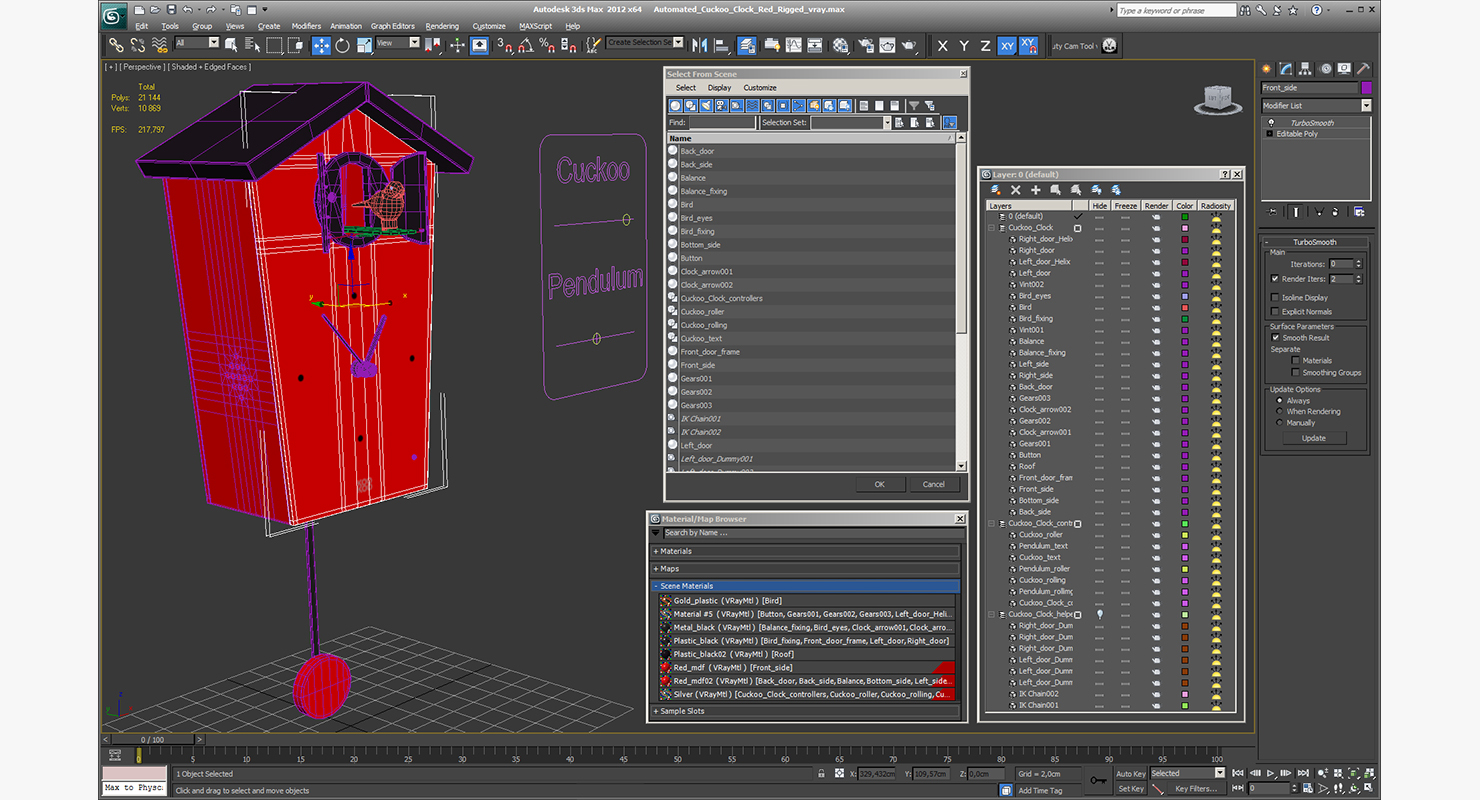Open Create Selection Set dropdown

point(645,43)
